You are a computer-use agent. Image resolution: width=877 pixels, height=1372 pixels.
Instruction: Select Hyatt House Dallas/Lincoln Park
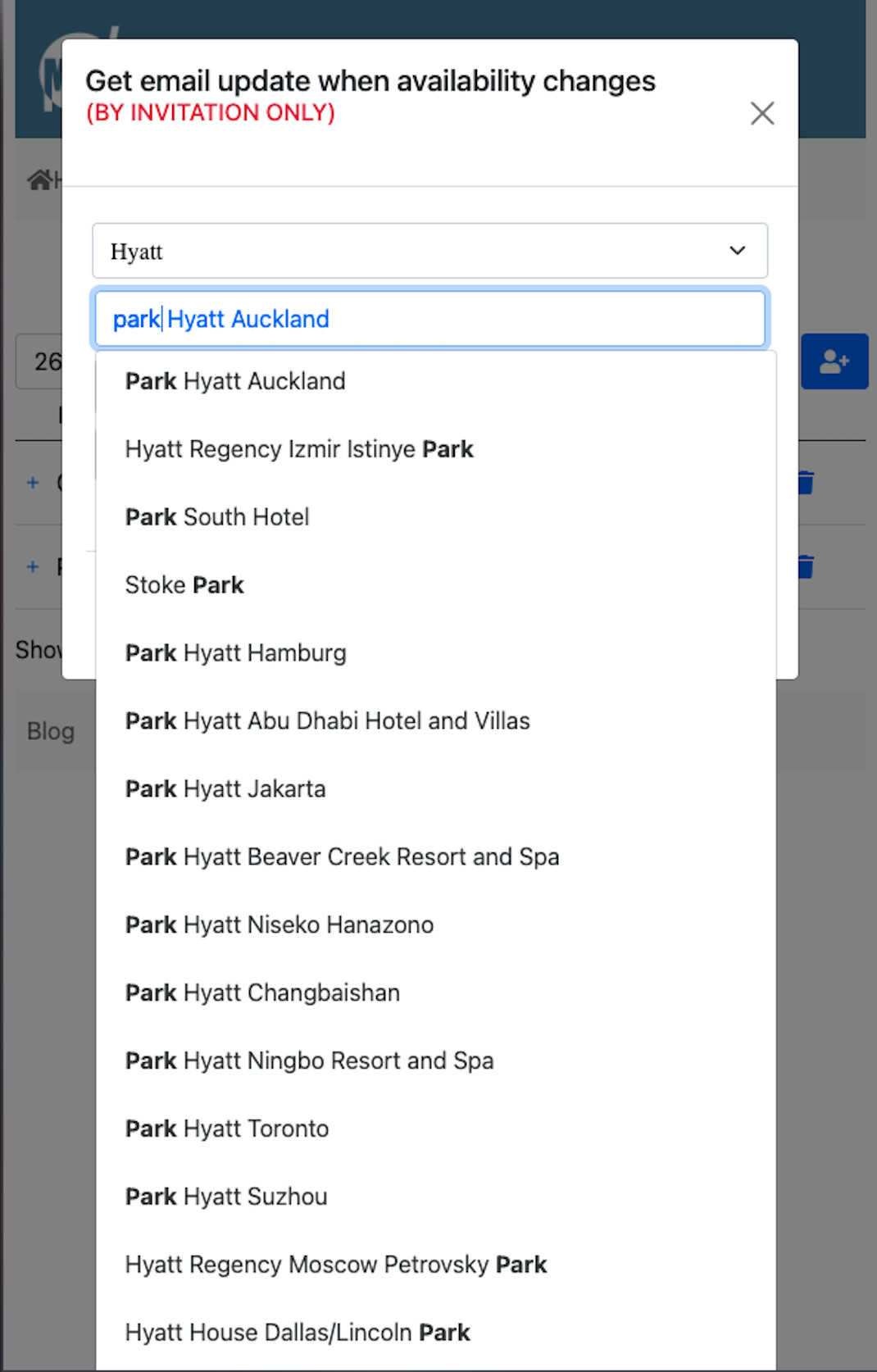pyautogui.click(x=435, y=1333)
